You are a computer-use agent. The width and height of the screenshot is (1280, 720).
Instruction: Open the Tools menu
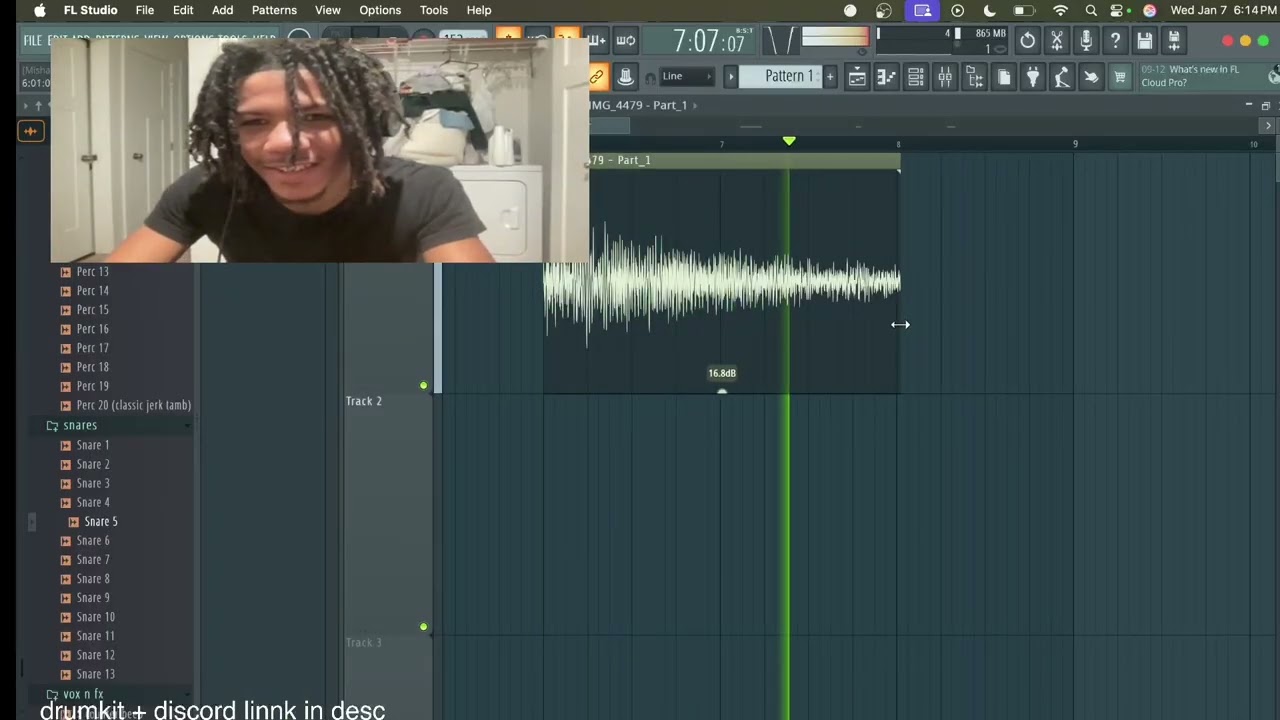[x=434, y=10]
